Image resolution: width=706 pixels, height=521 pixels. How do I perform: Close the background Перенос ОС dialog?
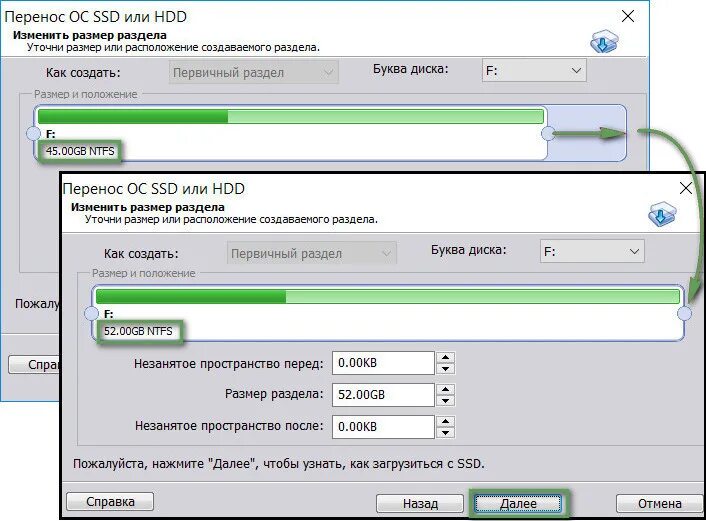(x=628, y=17)
